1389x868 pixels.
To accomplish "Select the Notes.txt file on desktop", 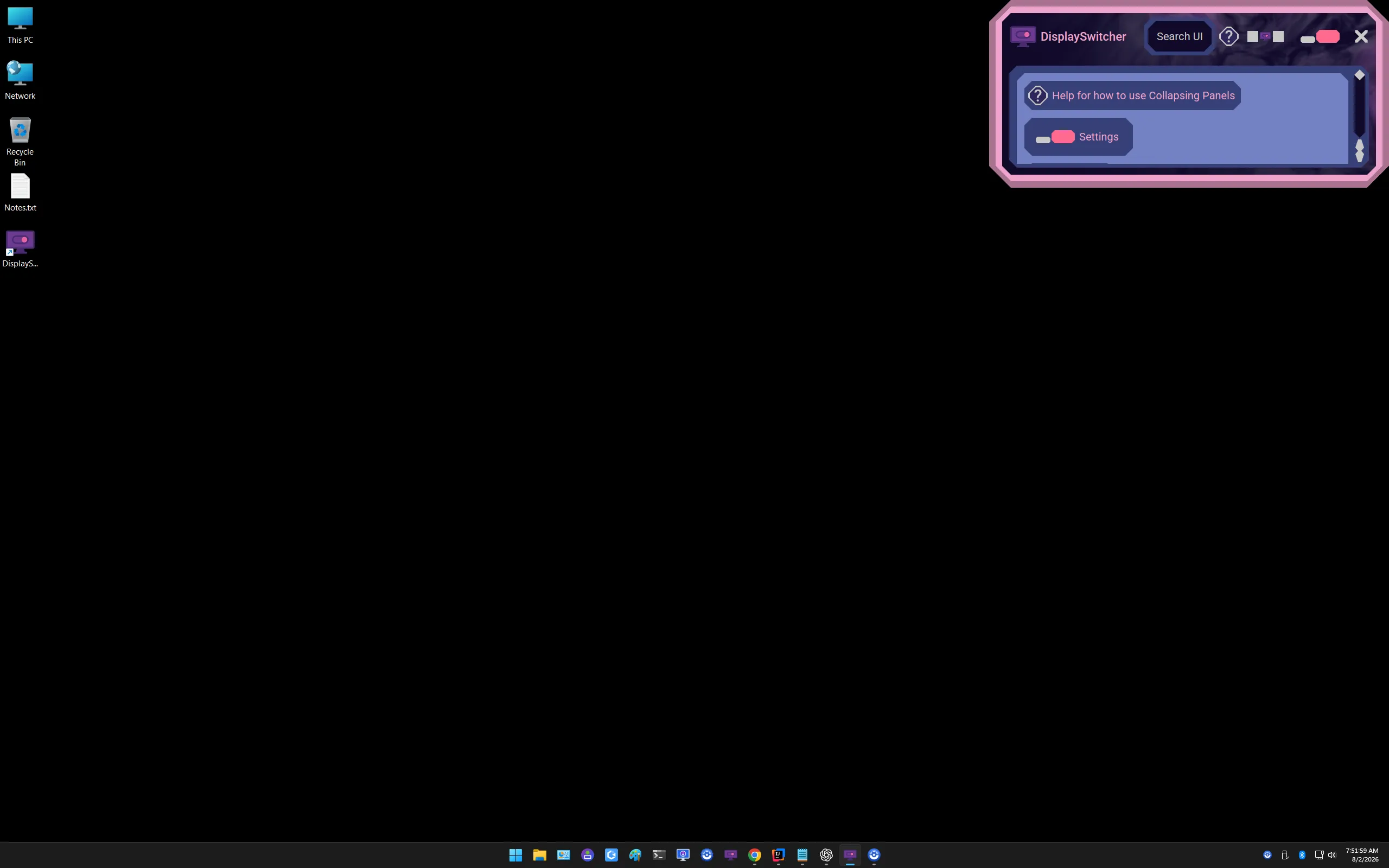I will pyautogui.click(x=20, y=193).
